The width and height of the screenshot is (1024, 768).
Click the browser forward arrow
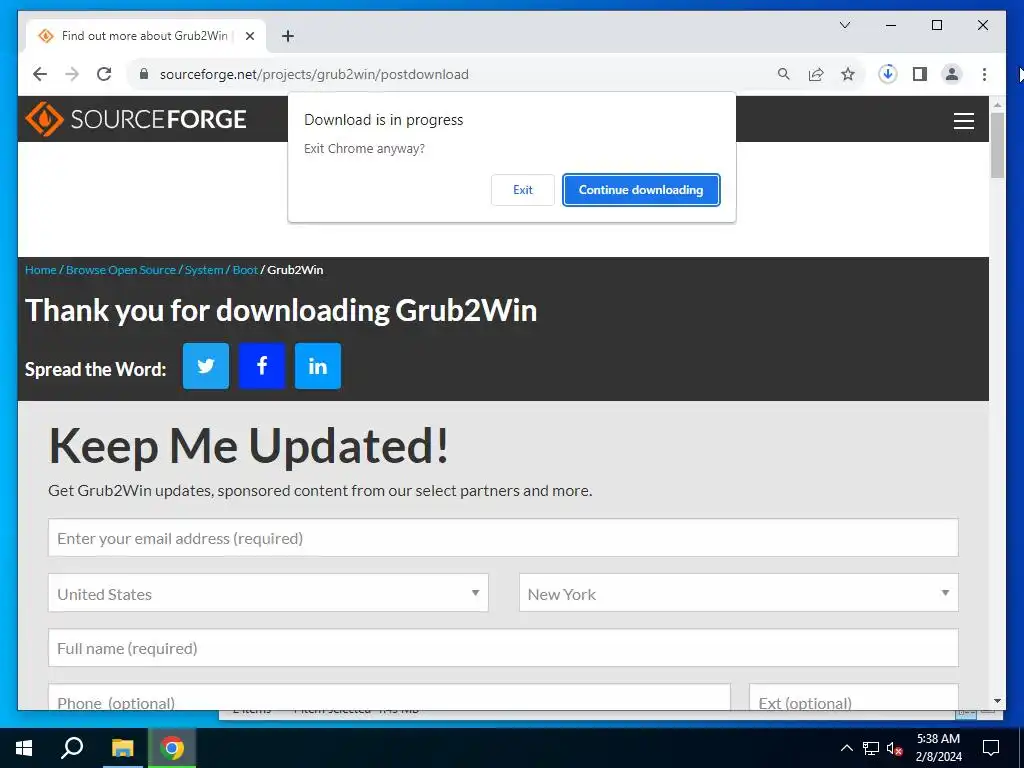coord(72,74)
